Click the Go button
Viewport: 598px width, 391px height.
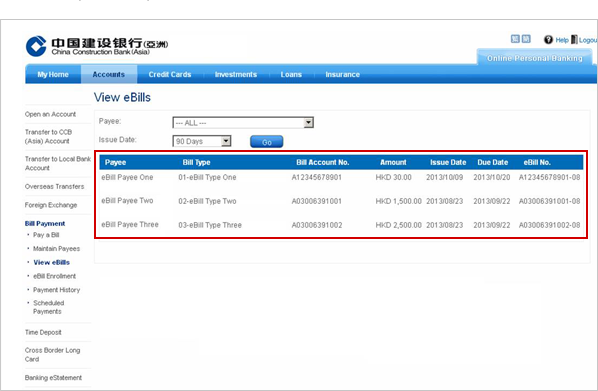267,142
